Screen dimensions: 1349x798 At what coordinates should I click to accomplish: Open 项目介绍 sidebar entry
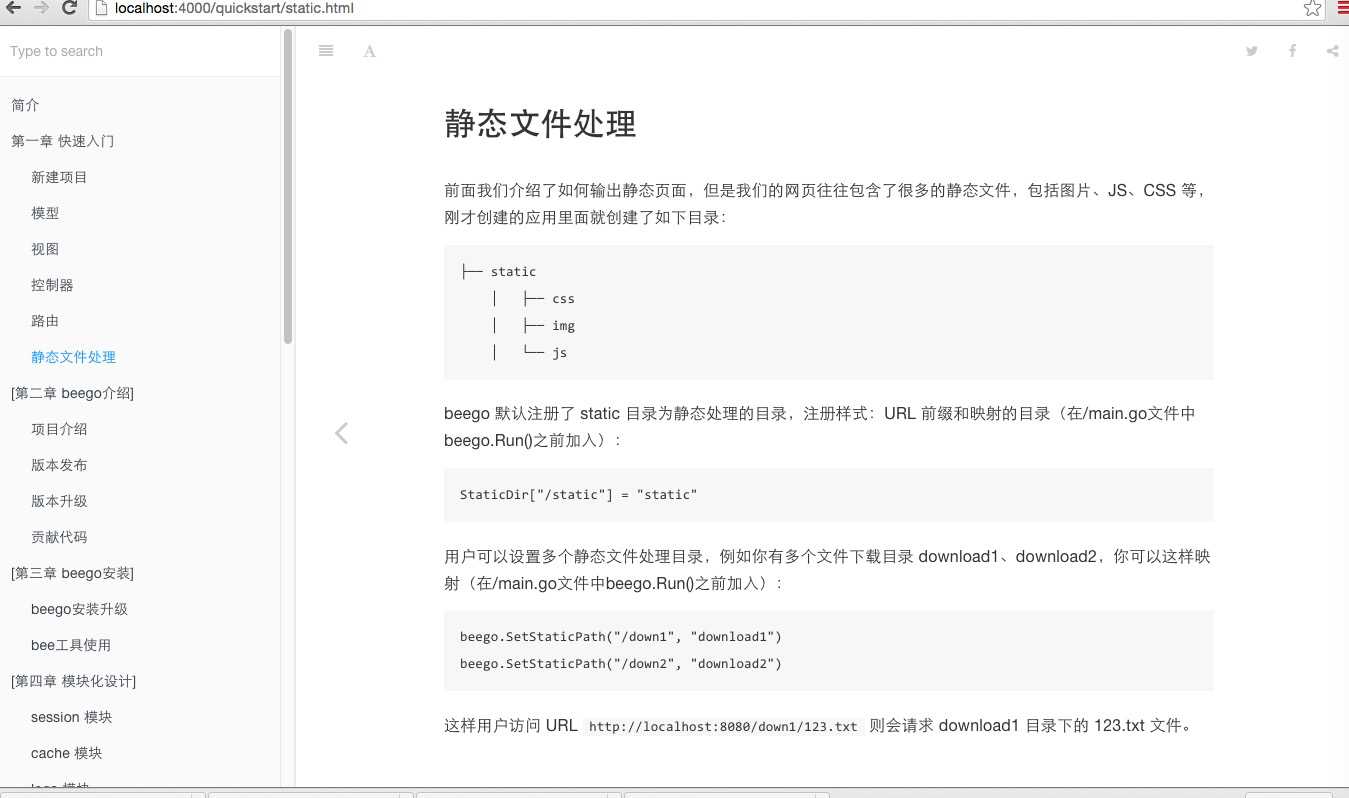[x=59, y=429]
